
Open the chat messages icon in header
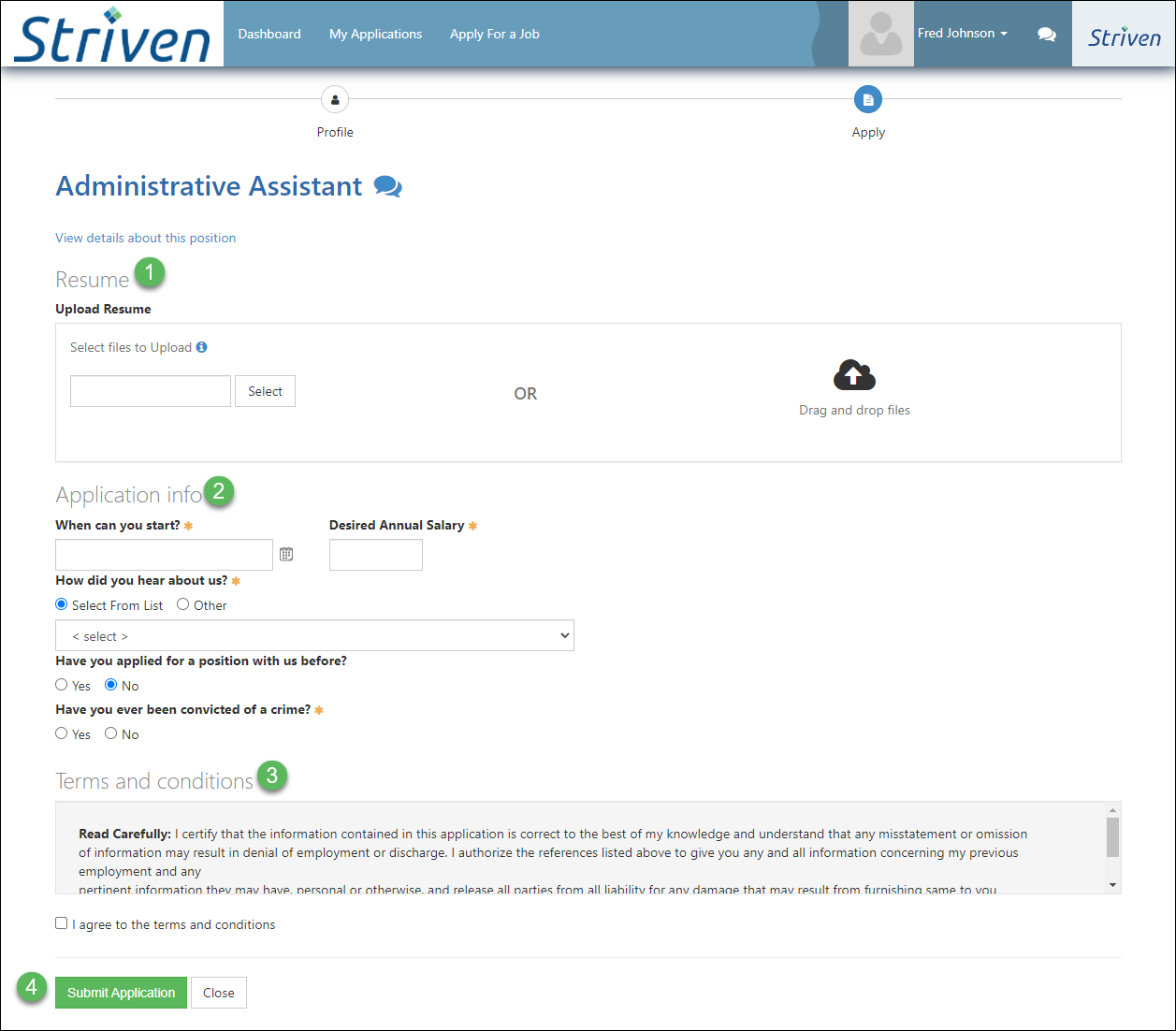point(1047,34)
